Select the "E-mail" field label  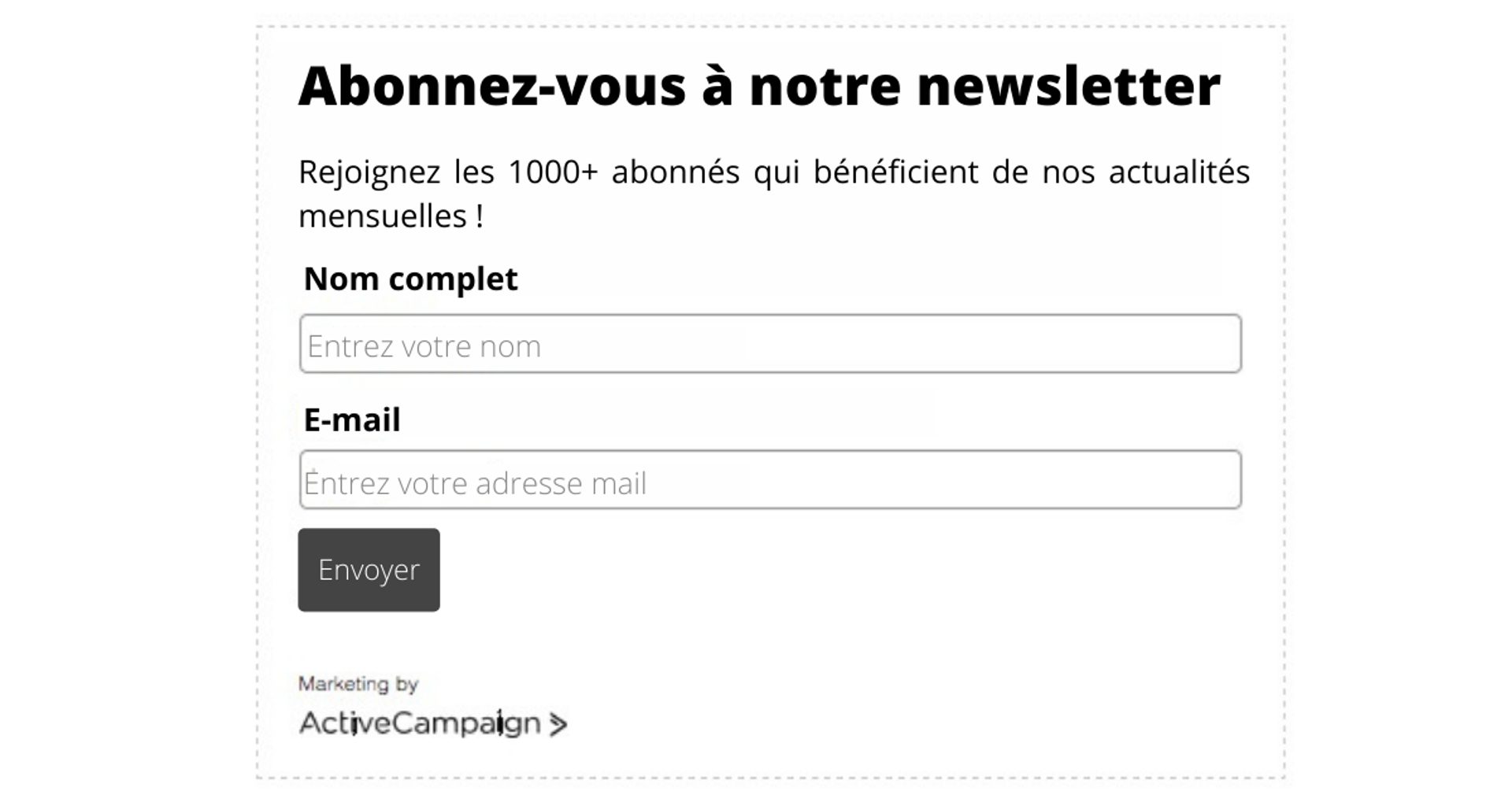tap(352, 420)
